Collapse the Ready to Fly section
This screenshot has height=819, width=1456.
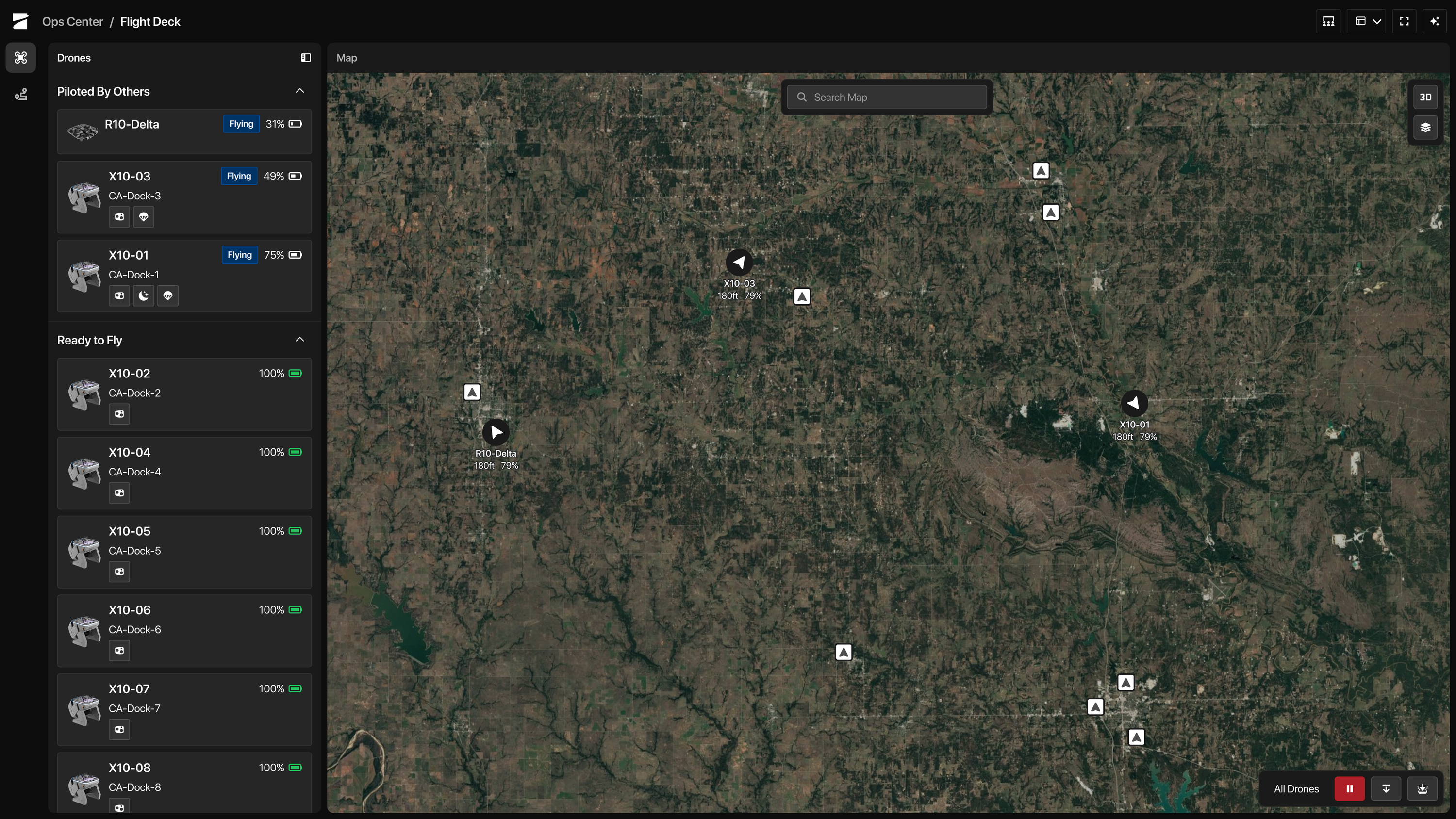click(299, 340)
